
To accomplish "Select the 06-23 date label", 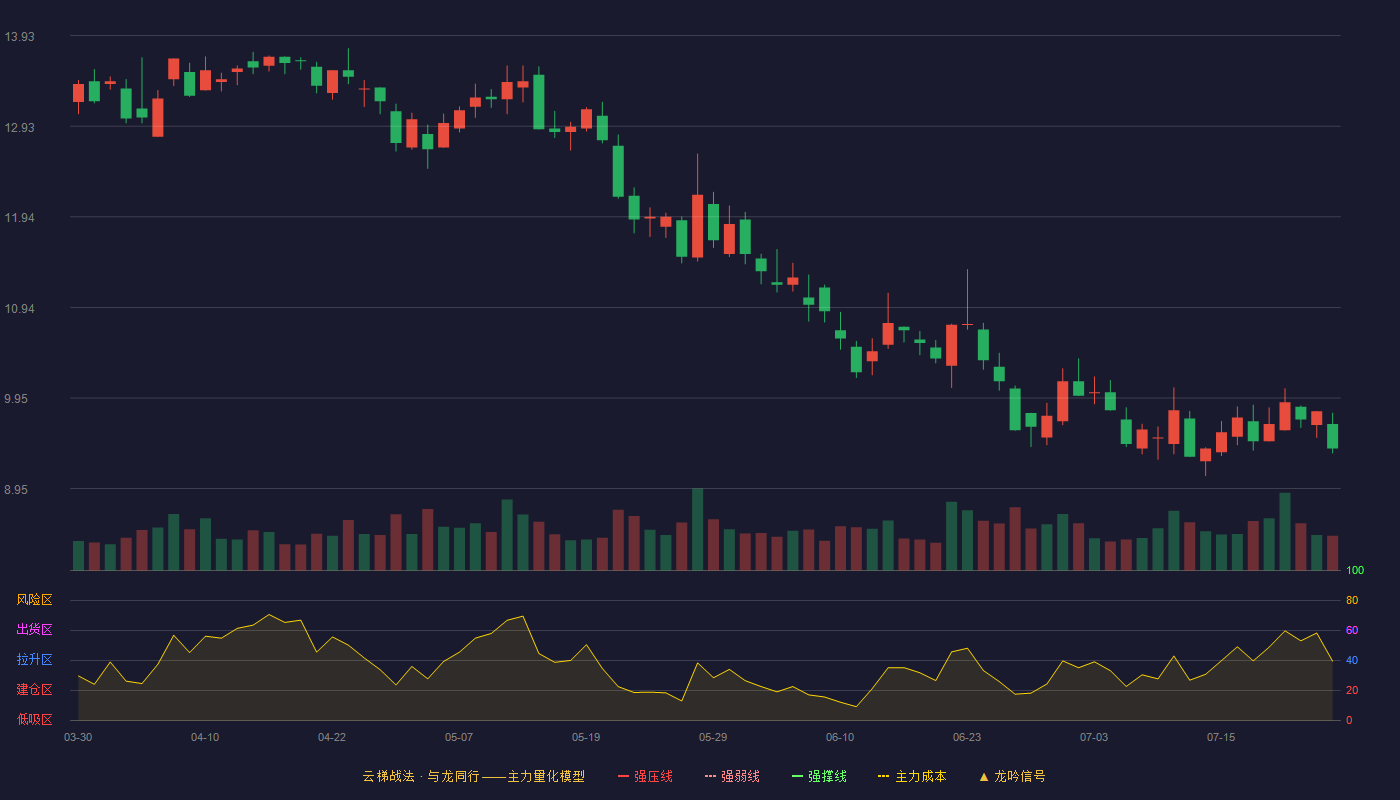I will click(967, 737).
